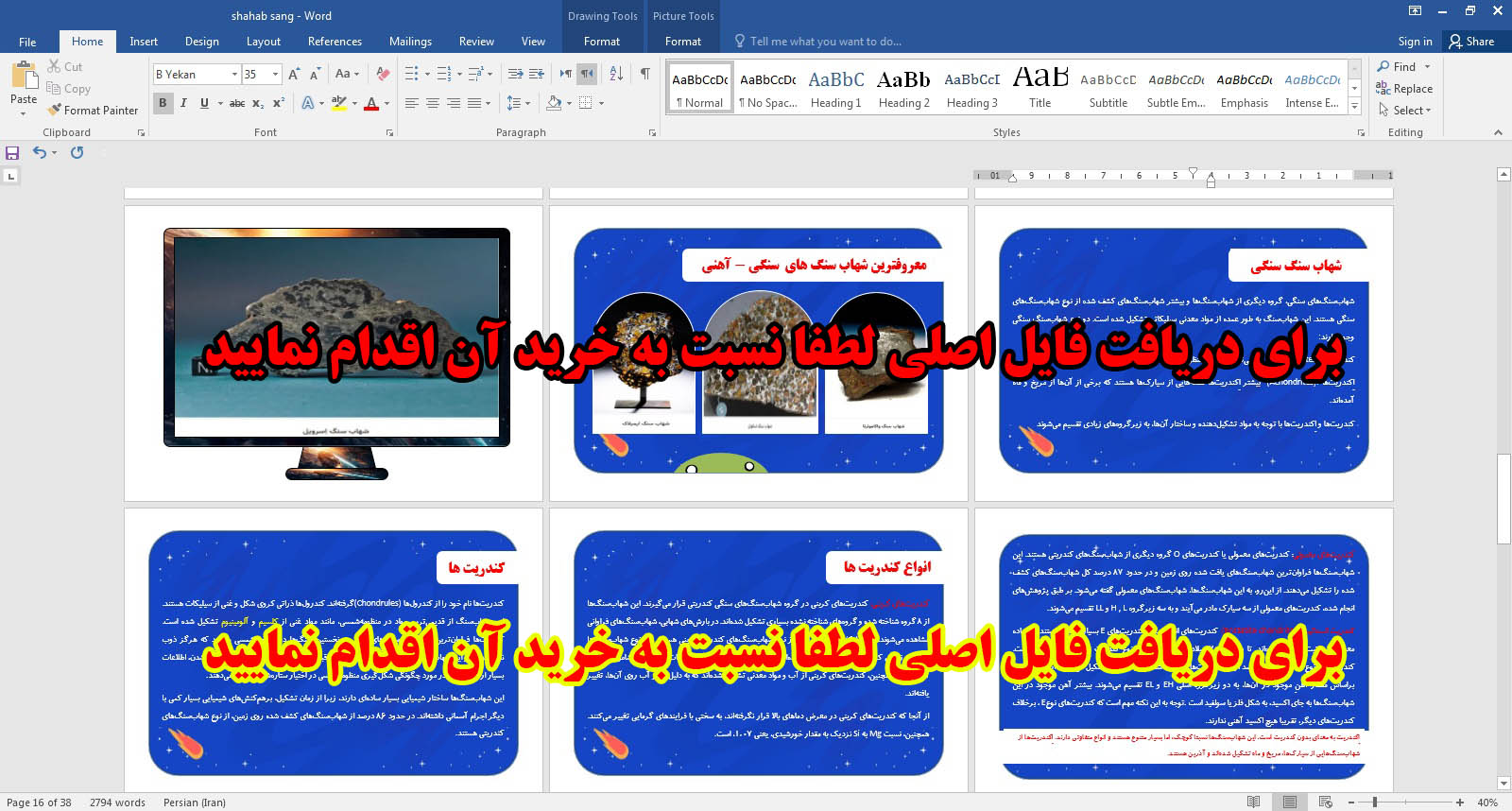This screenshot has width=1512, height=811.
Task: Decrease font size with Shrink Font
Action: (x=315, y=74)
